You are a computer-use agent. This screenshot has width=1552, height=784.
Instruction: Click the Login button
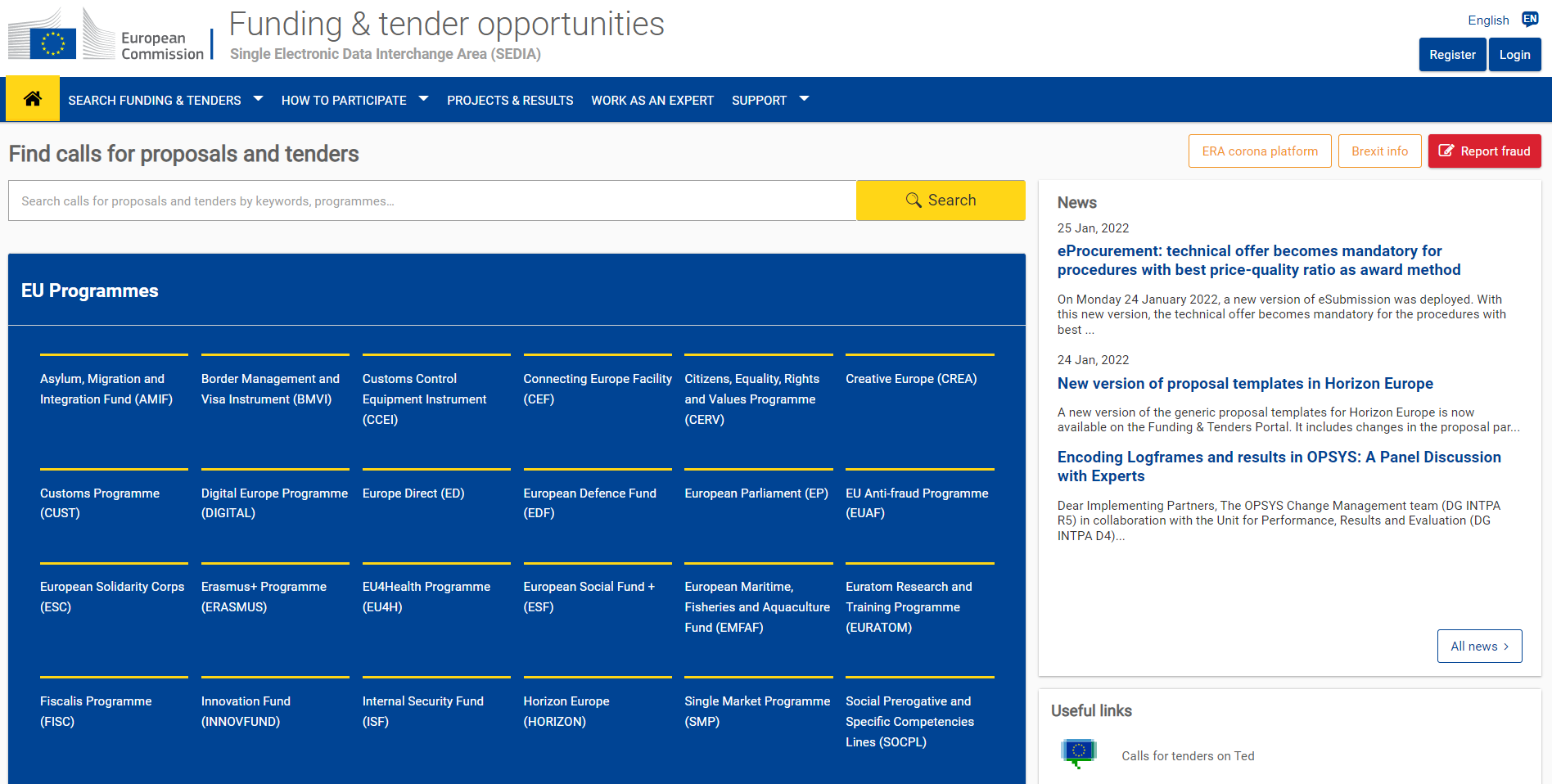click(x=1514, y=55)
